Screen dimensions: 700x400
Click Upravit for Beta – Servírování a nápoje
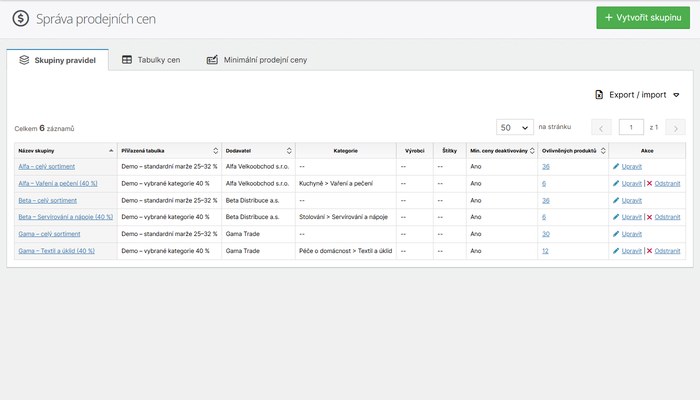click(x=632, y=217)
